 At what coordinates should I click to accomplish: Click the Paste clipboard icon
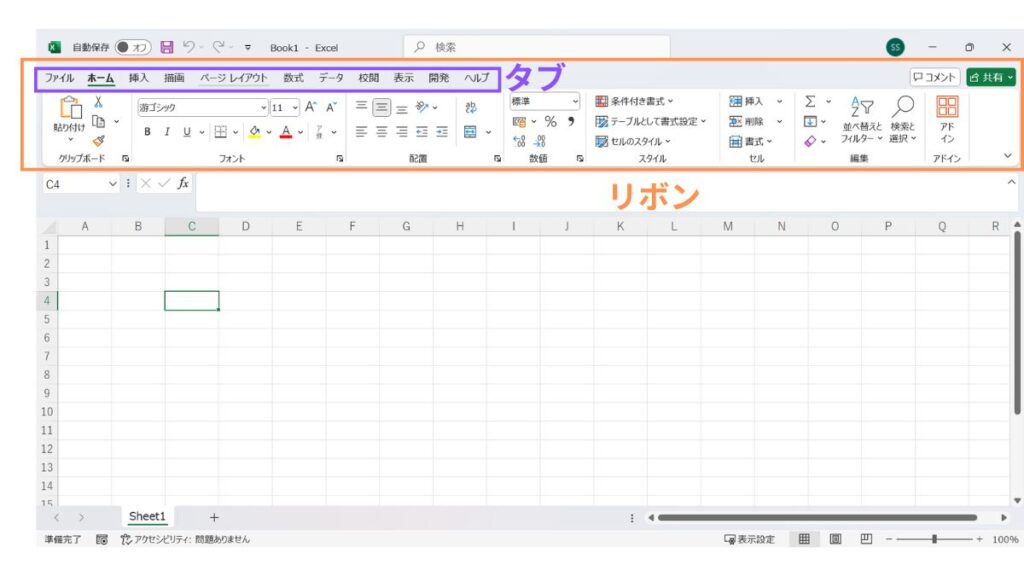70,107
